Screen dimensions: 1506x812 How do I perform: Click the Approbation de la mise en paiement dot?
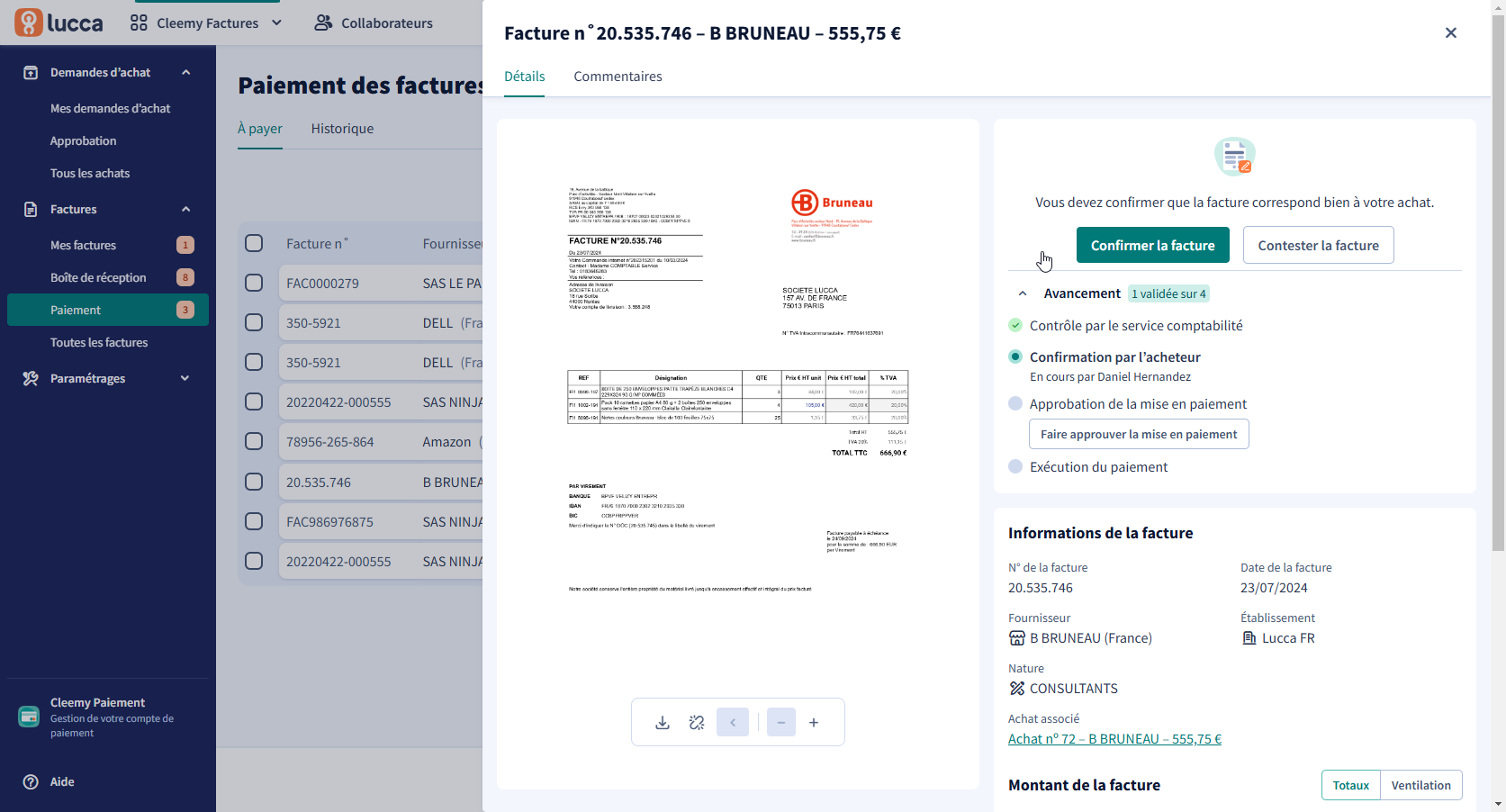click(1015, 403)
